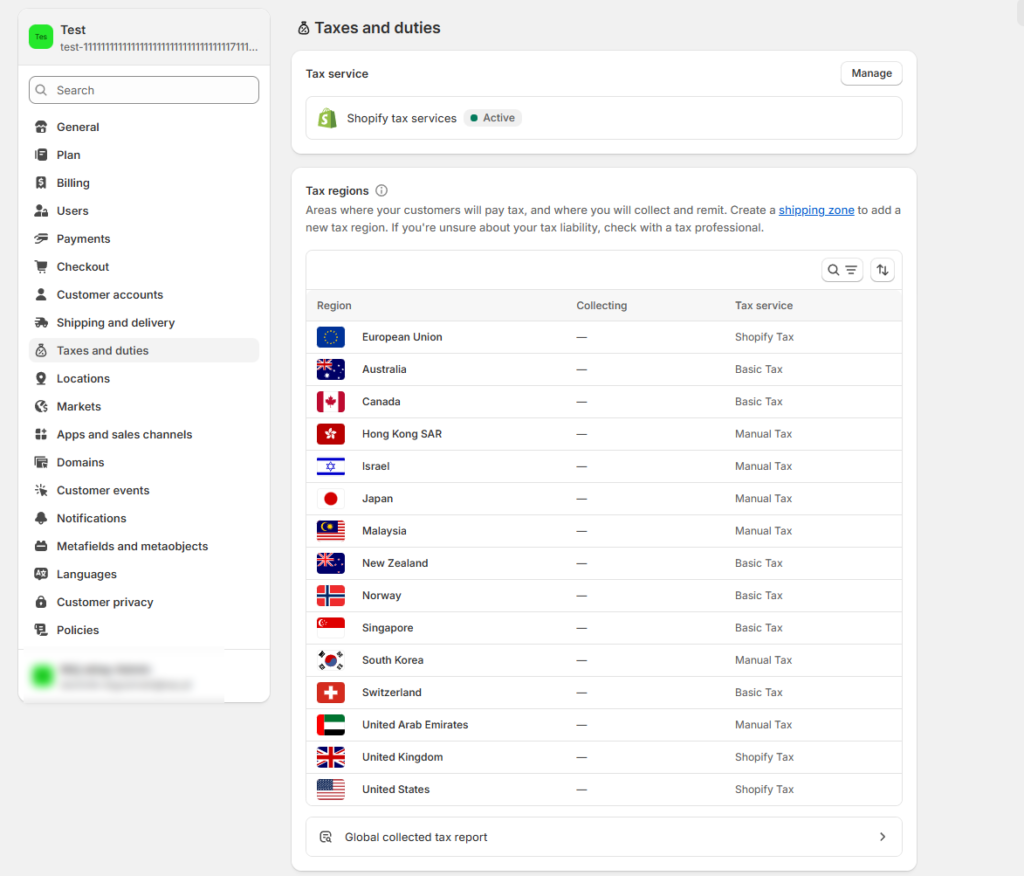
Task: Click the Shopify tax services bag icon
Action: tap(327, 118)
